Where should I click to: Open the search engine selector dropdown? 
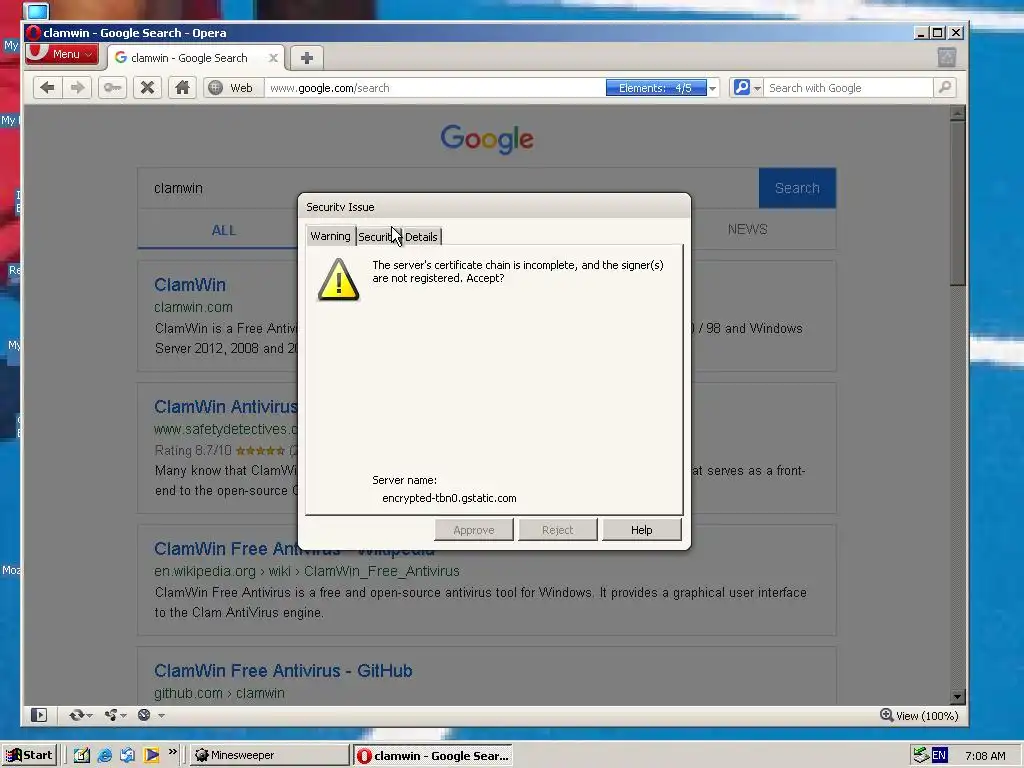click(746, 88)
